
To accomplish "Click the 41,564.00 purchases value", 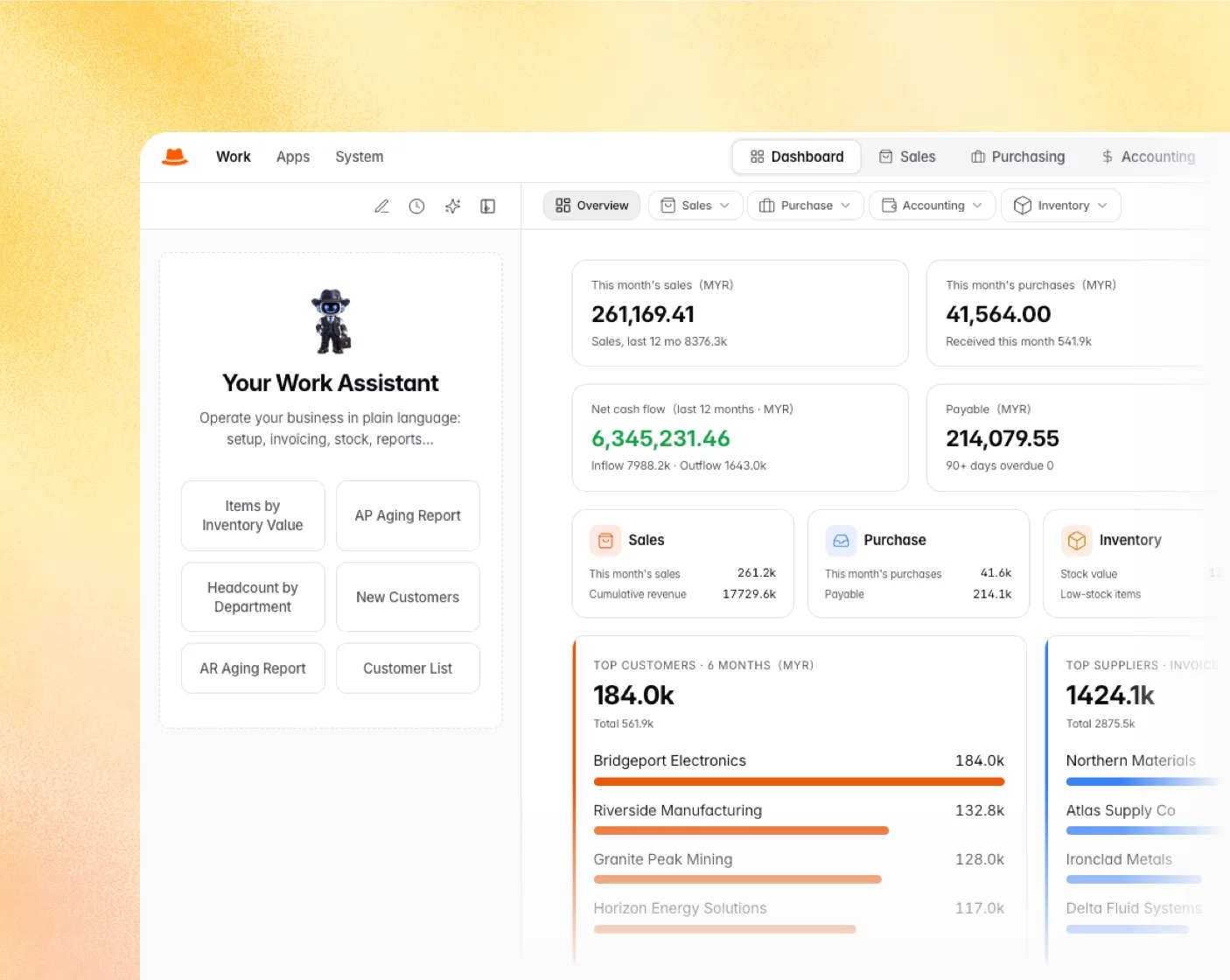I will click(998, 314).
